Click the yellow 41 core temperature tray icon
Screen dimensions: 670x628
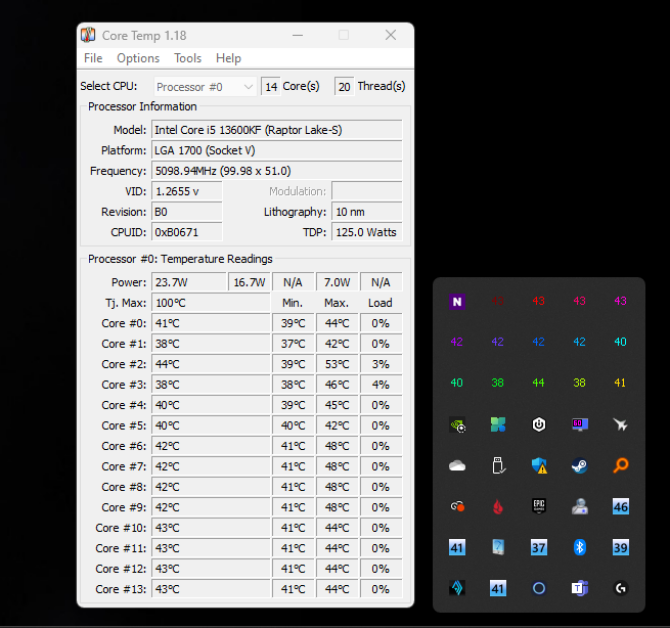coord(620,383)
